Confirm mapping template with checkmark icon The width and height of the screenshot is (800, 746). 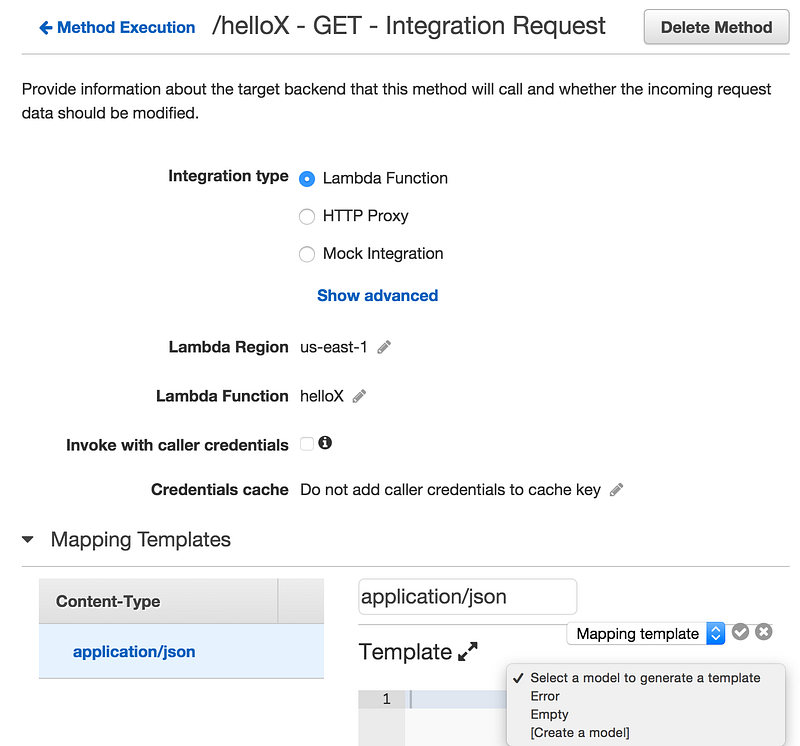coord(740,632)
